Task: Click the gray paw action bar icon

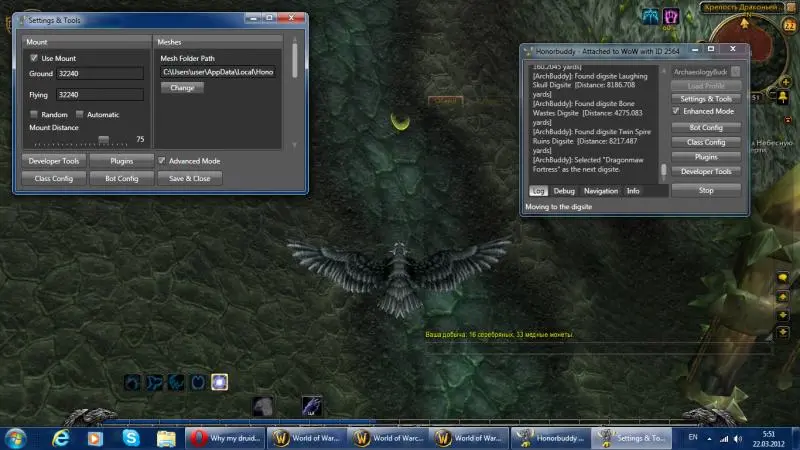Action: [263, 407]
